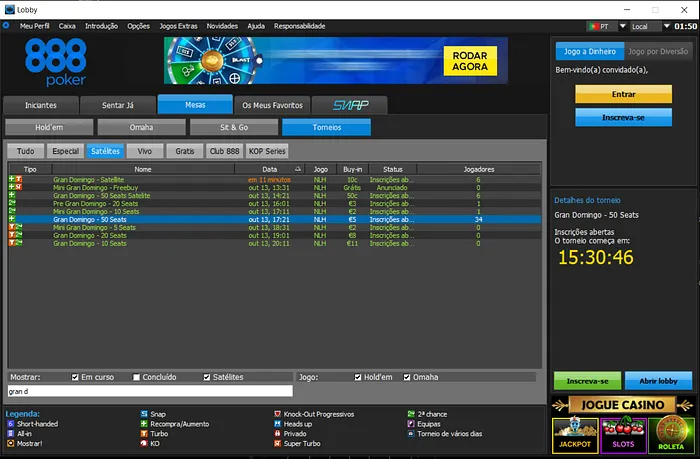The height and width of the screenshot is (459, 700).
Task: Open the PT language dropdown arrow
Action: (x=622, y=26)
